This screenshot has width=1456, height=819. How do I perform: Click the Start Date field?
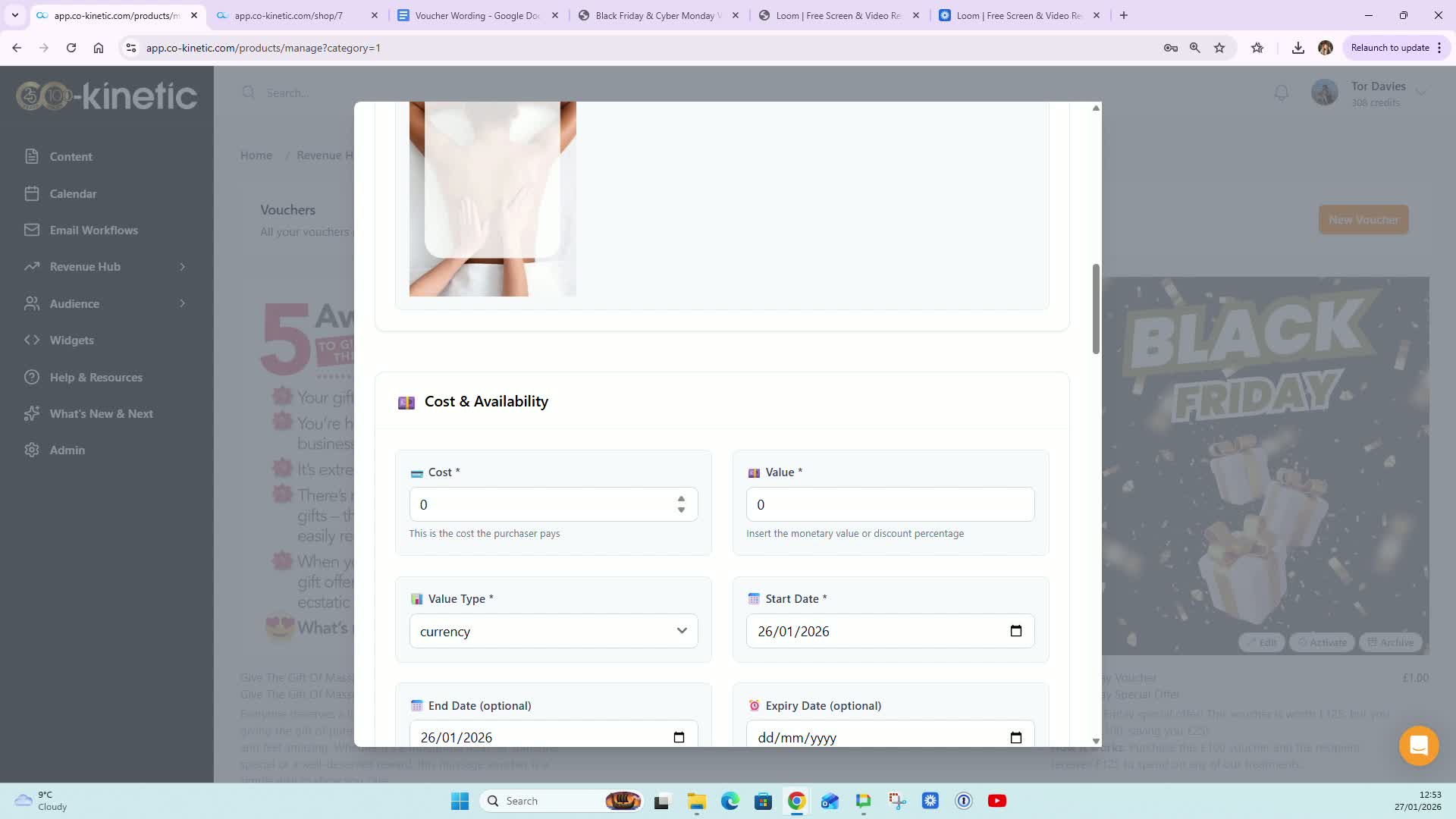(x=890, y=631)
